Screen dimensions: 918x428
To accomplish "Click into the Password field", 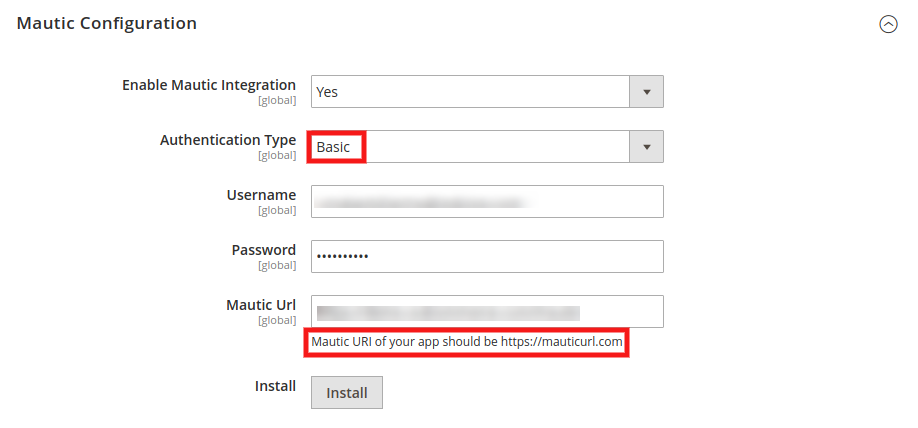I will coord(487,257).
